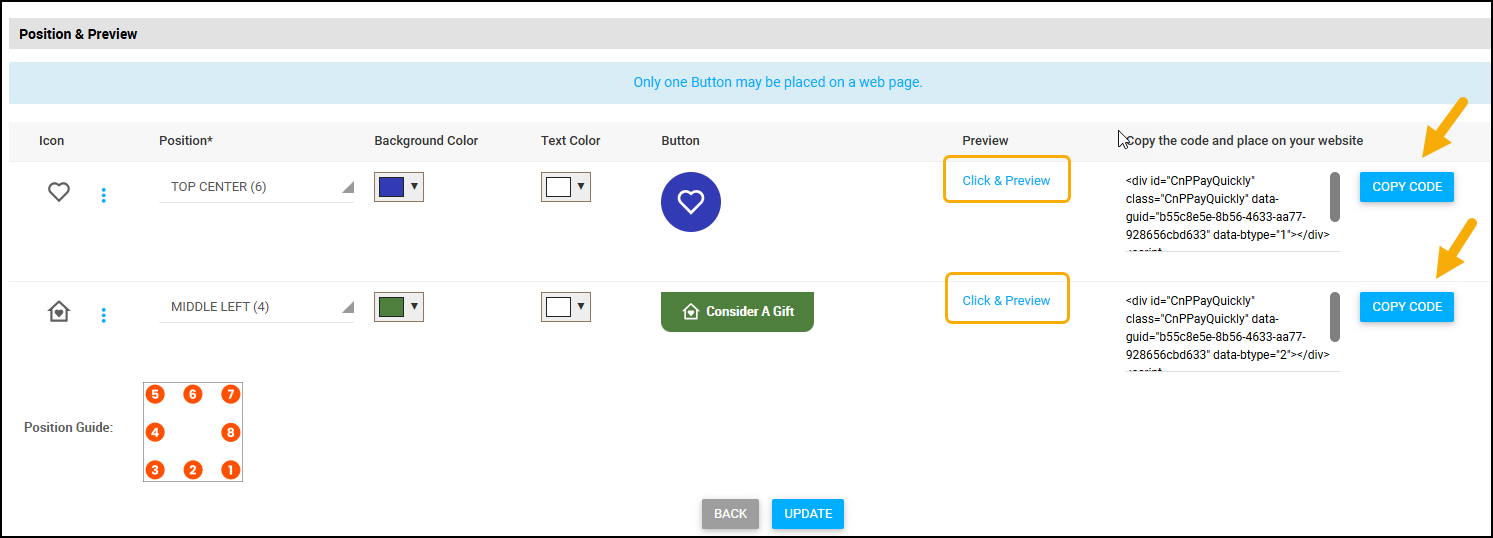Click 'Copy the code and place' header
1493x538 pixels.
[x=1244, y=141]
